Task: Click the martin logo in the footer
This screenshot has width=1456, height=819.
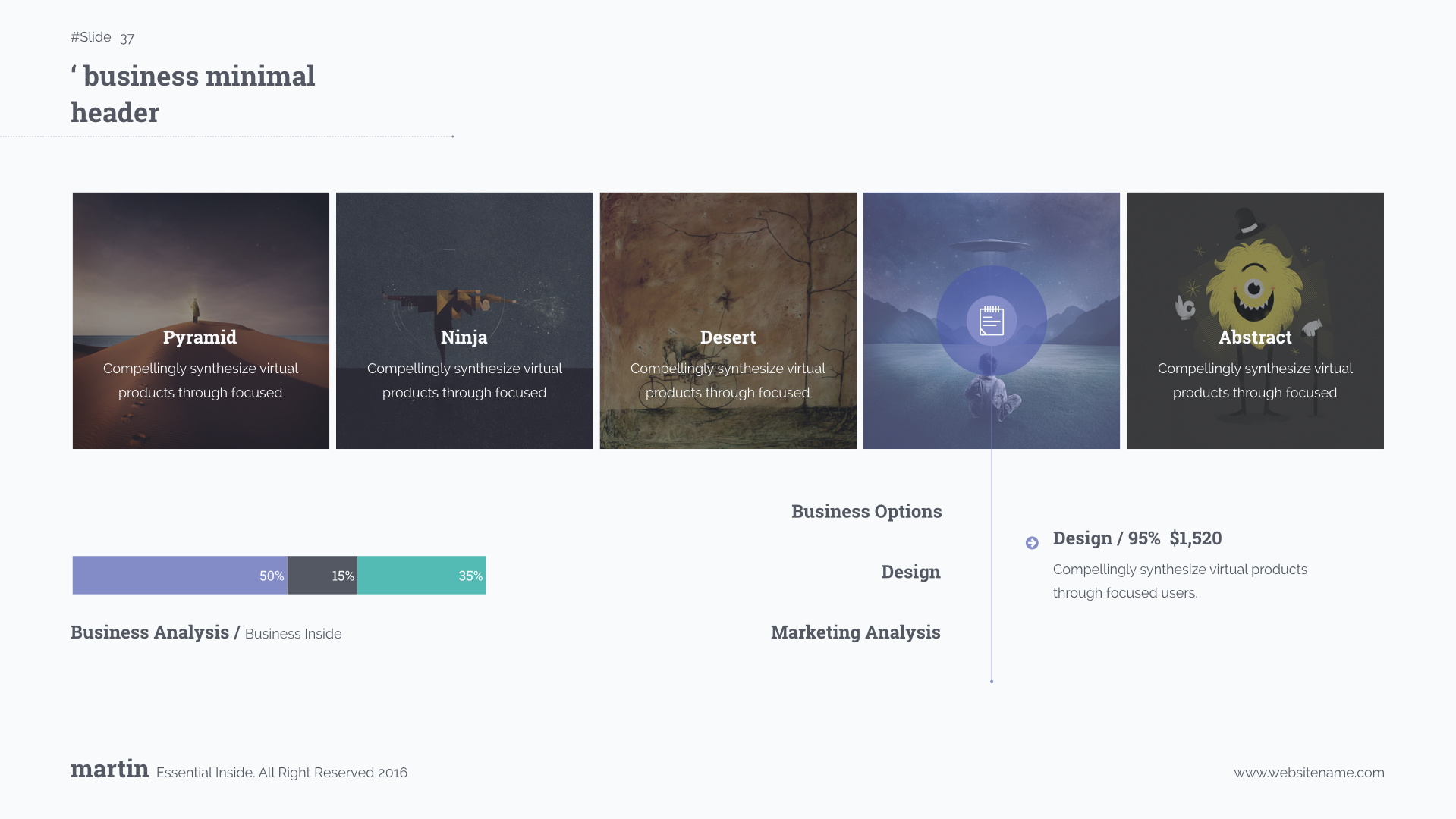Action: click(109, 769)
